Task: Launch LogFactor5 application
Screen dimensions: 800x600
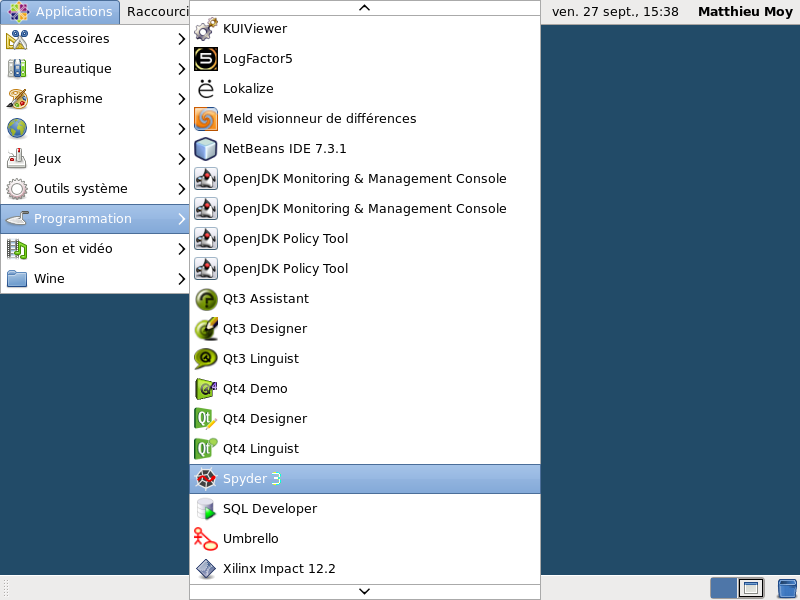Action: coord(365,59)
